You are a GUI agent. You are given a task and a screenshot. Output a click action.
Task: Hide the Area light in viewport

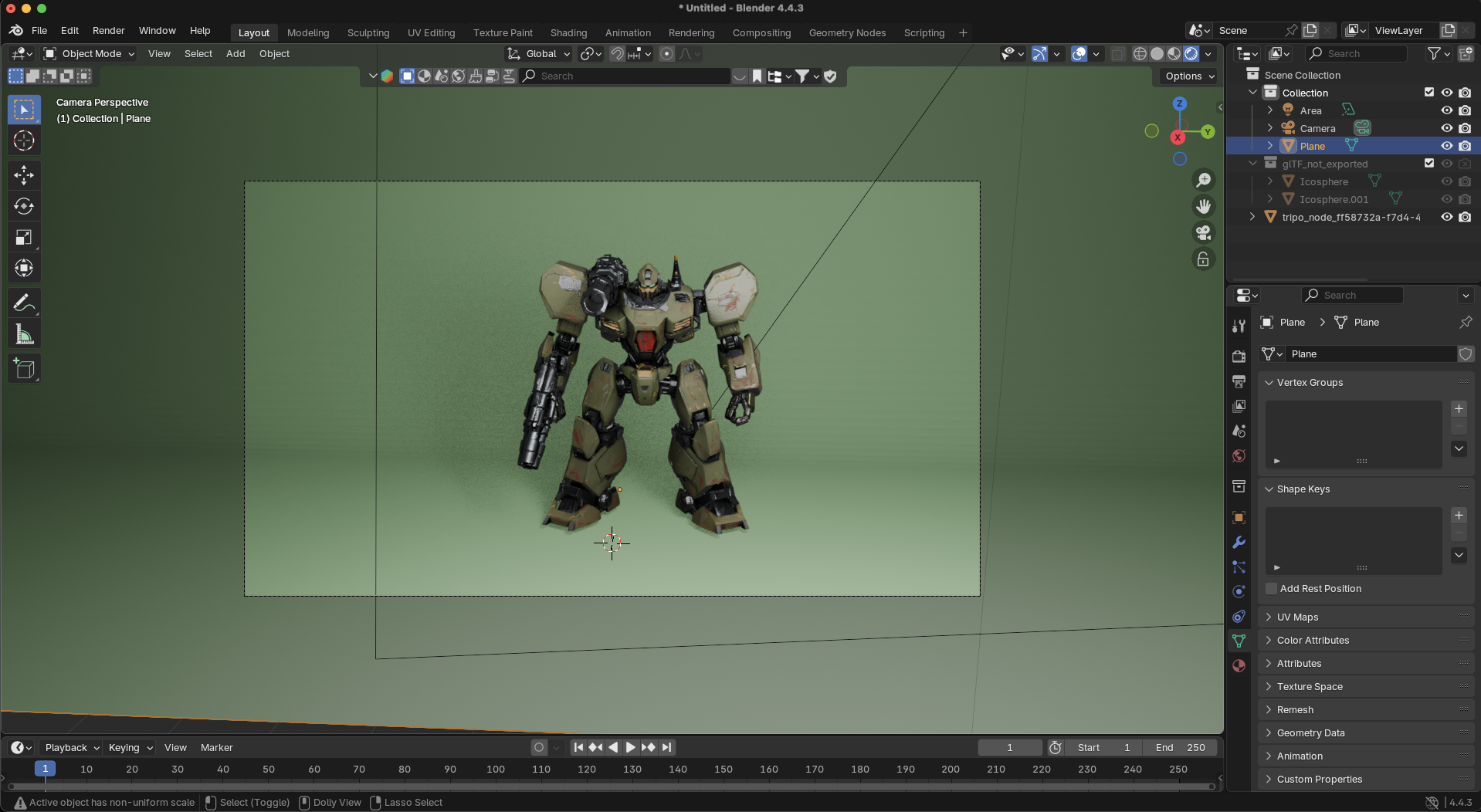[1446, 110]
